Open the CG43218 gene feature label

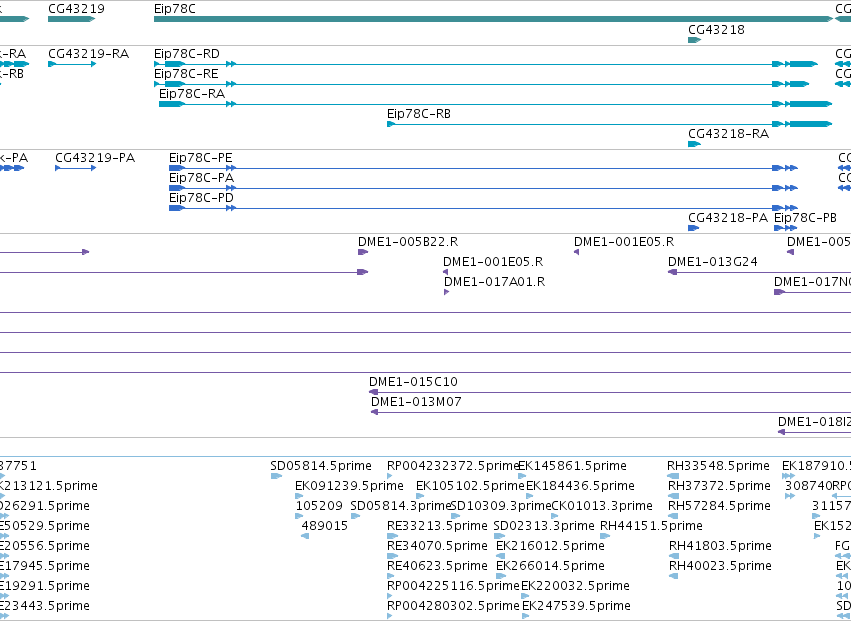coord(716,30)
